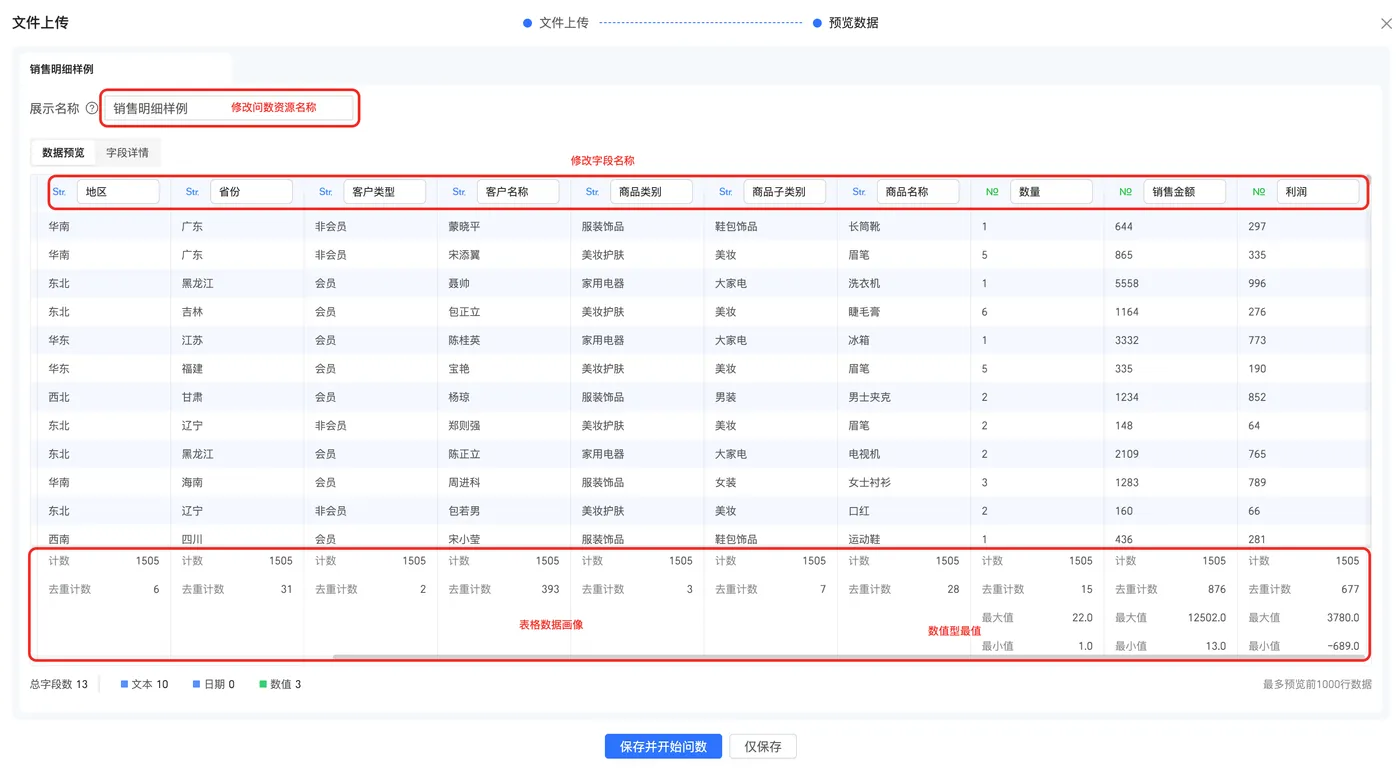
Task: Click the Str. type icon for 客户名称
Action: (459, 192)
